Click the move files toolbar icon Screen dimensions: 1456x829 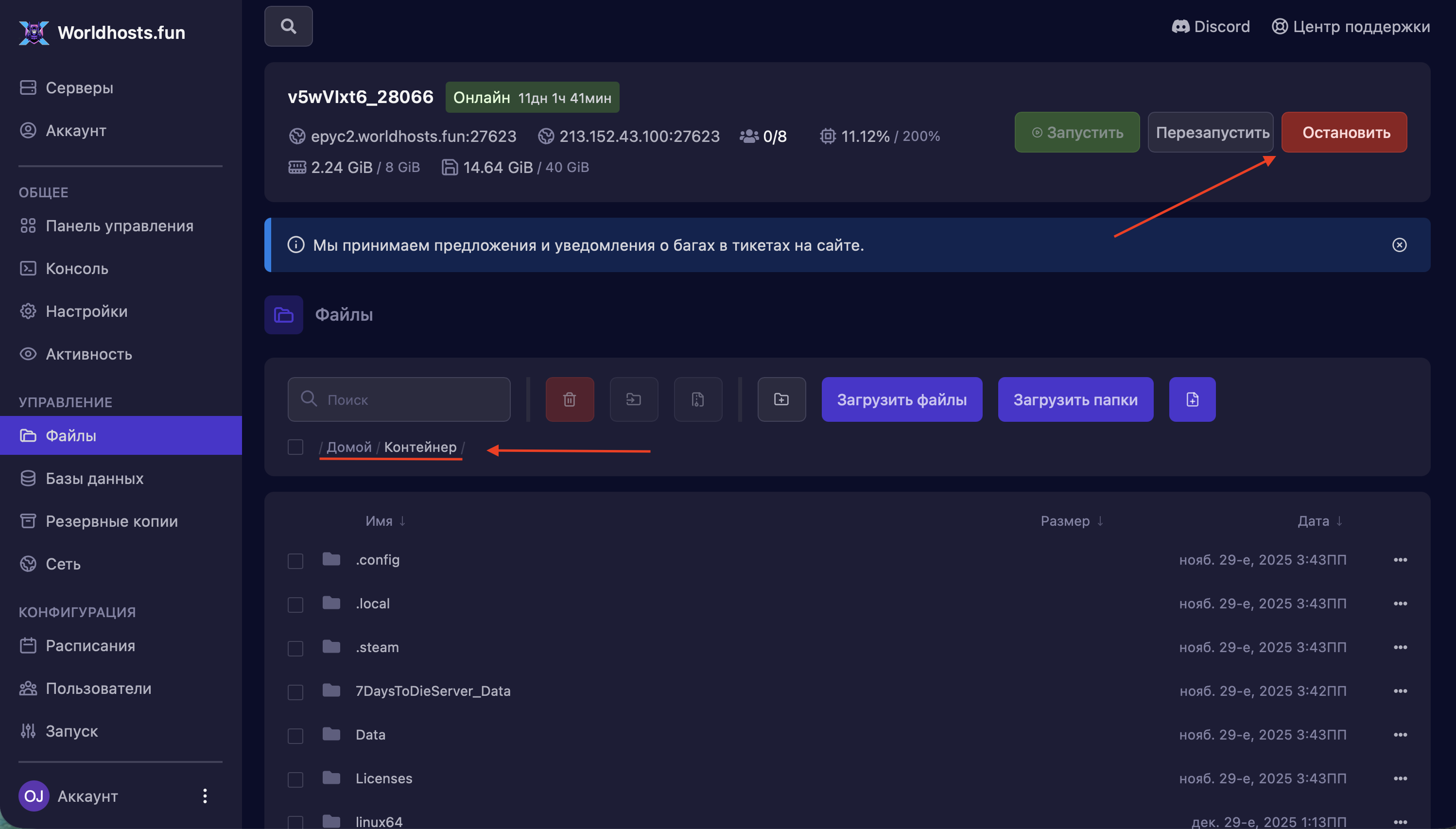click(634, 399)
